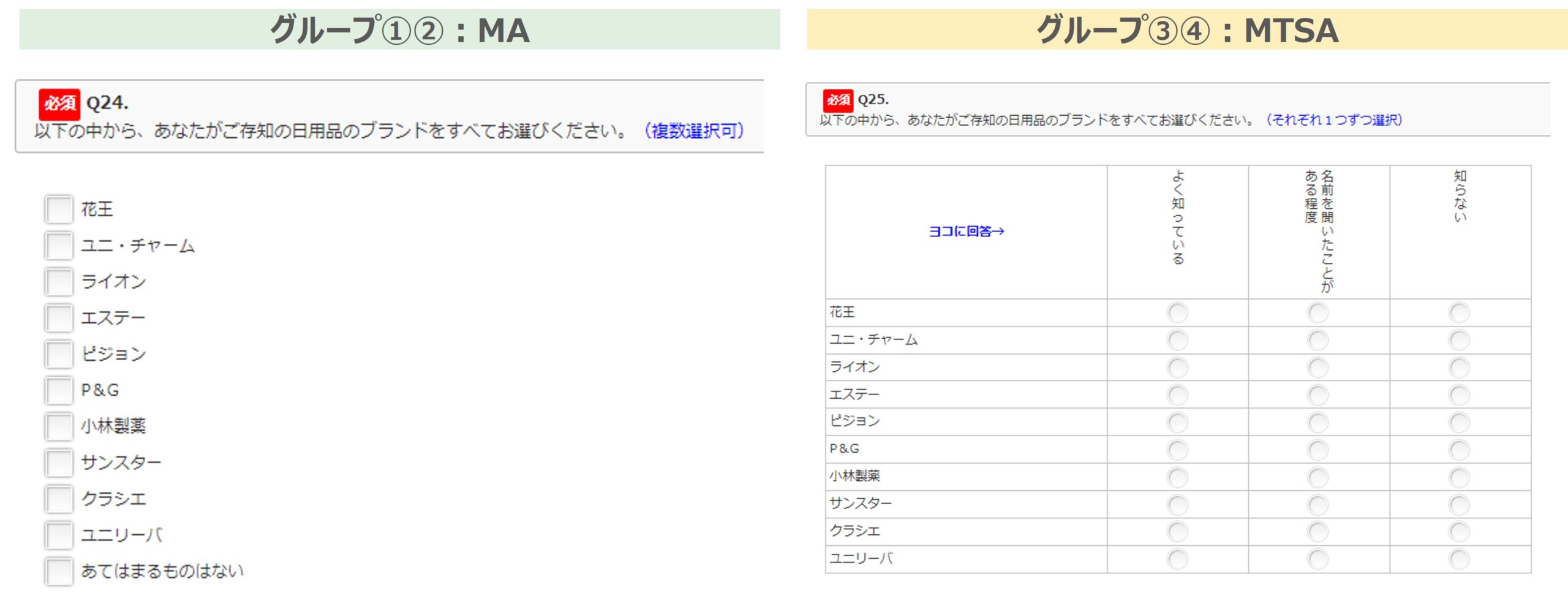Viewport: 1568px width, 593px height.
Task: Select the ライオン checkbox option
Action: [59, 282]
